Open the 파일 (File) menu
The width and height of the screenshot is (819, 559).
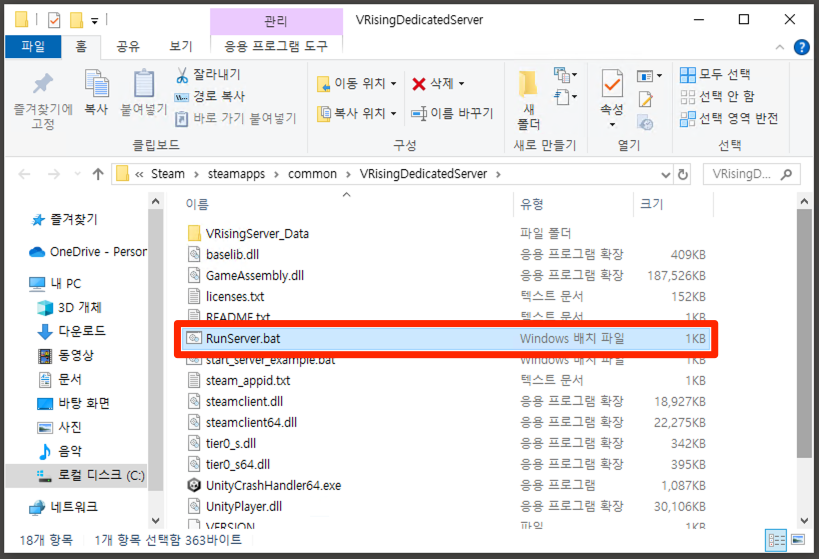[x=33, y=46]
